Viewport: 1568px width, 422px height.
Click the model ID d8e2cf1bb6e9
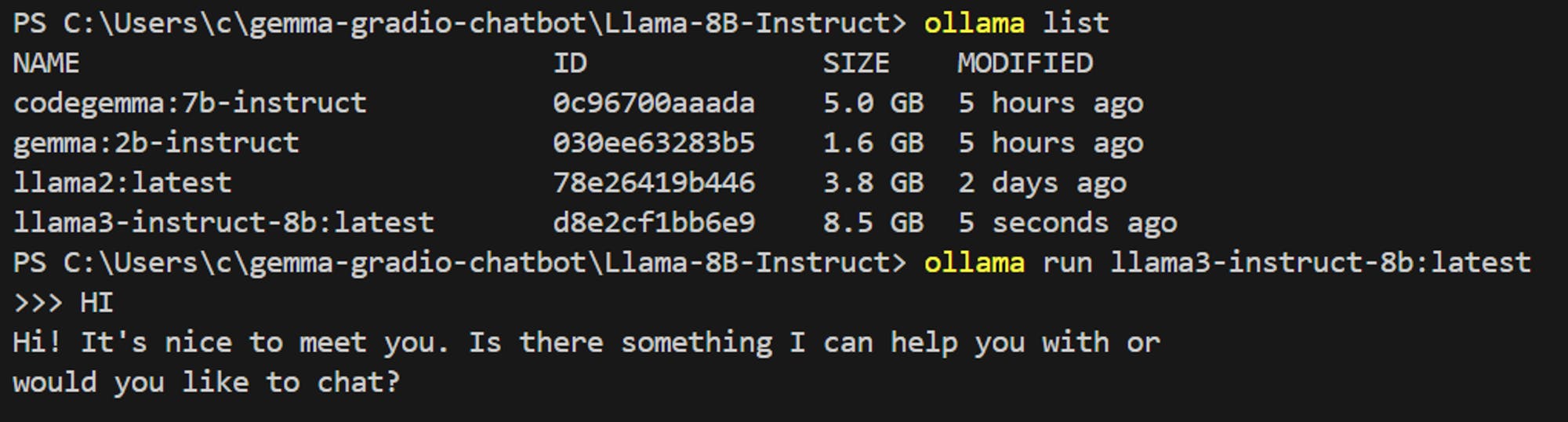(x=654, y=224)
